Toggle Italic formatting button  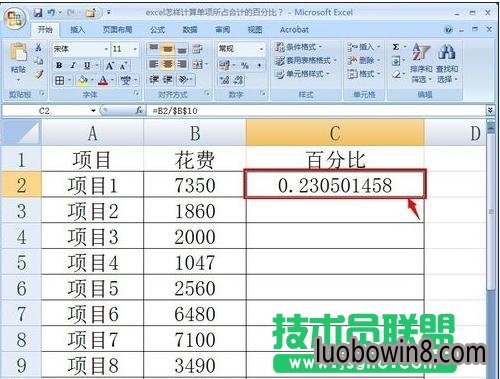(x=73, y=65)
